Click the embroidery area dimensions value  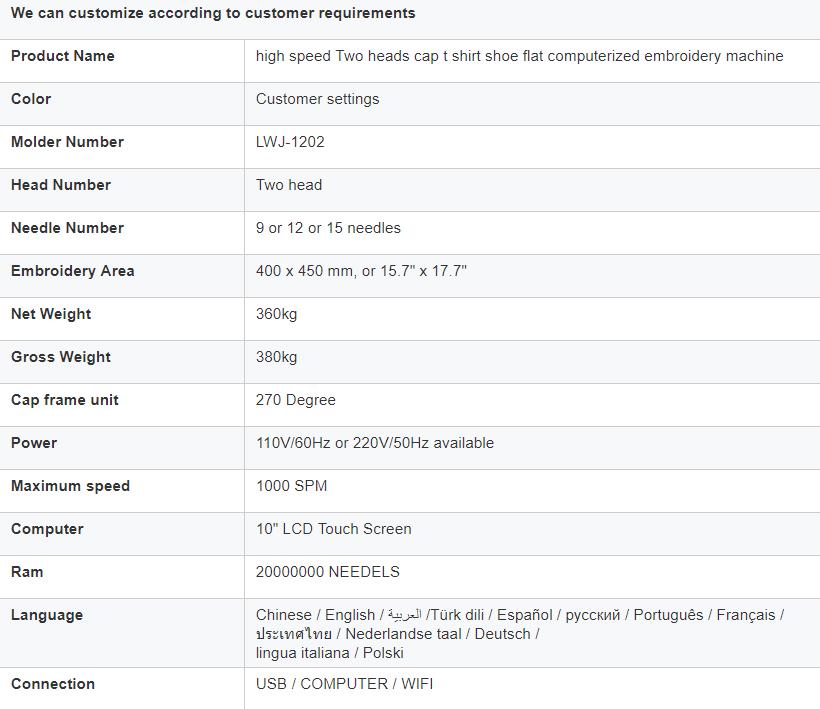[361, 271]
